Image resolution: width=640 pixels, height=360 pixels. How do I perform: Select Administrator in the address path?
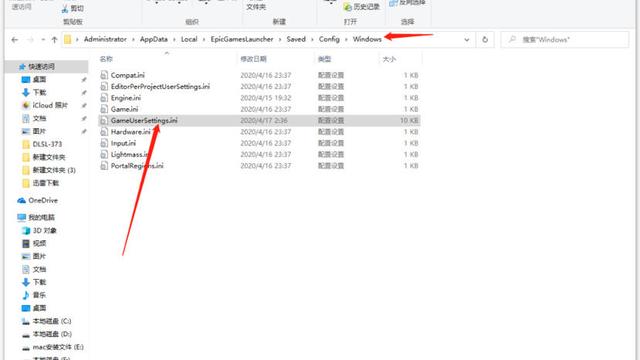click(x=105, y=39)
